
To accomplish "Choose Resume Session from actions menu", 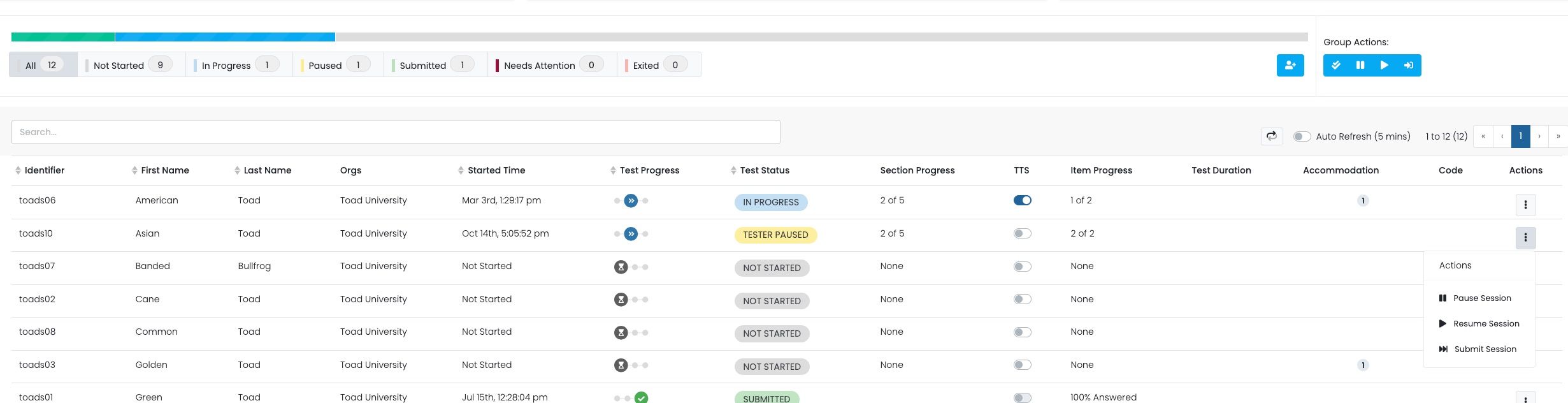I will [x=1479, y=323].
